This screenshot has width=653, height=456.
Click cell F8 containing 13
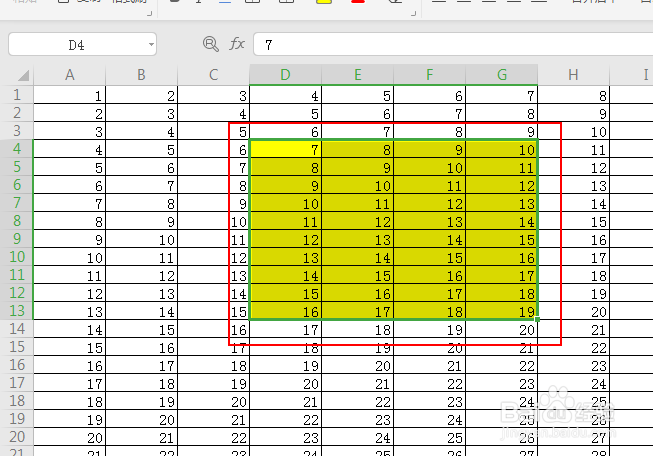(x=429, y=221)
